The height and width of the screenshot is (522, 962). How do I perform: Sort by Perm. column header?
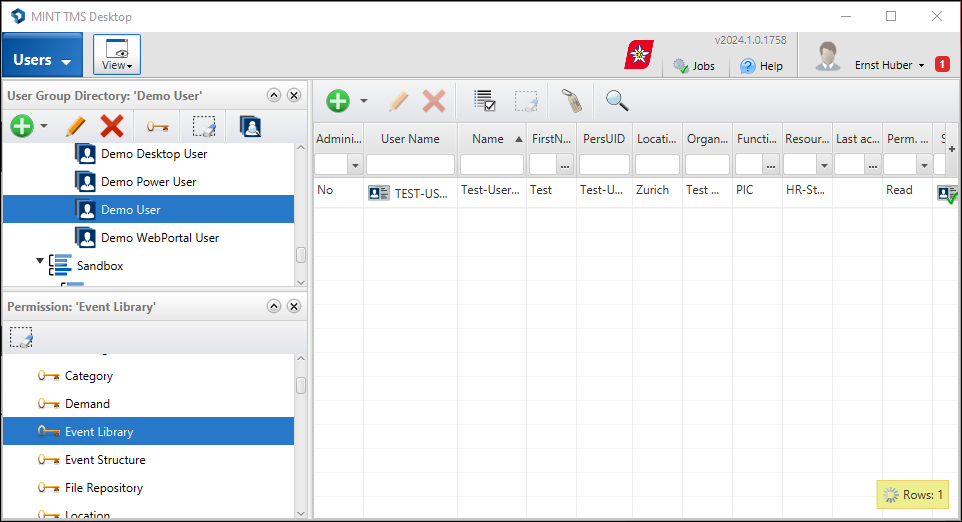point(907,139)
